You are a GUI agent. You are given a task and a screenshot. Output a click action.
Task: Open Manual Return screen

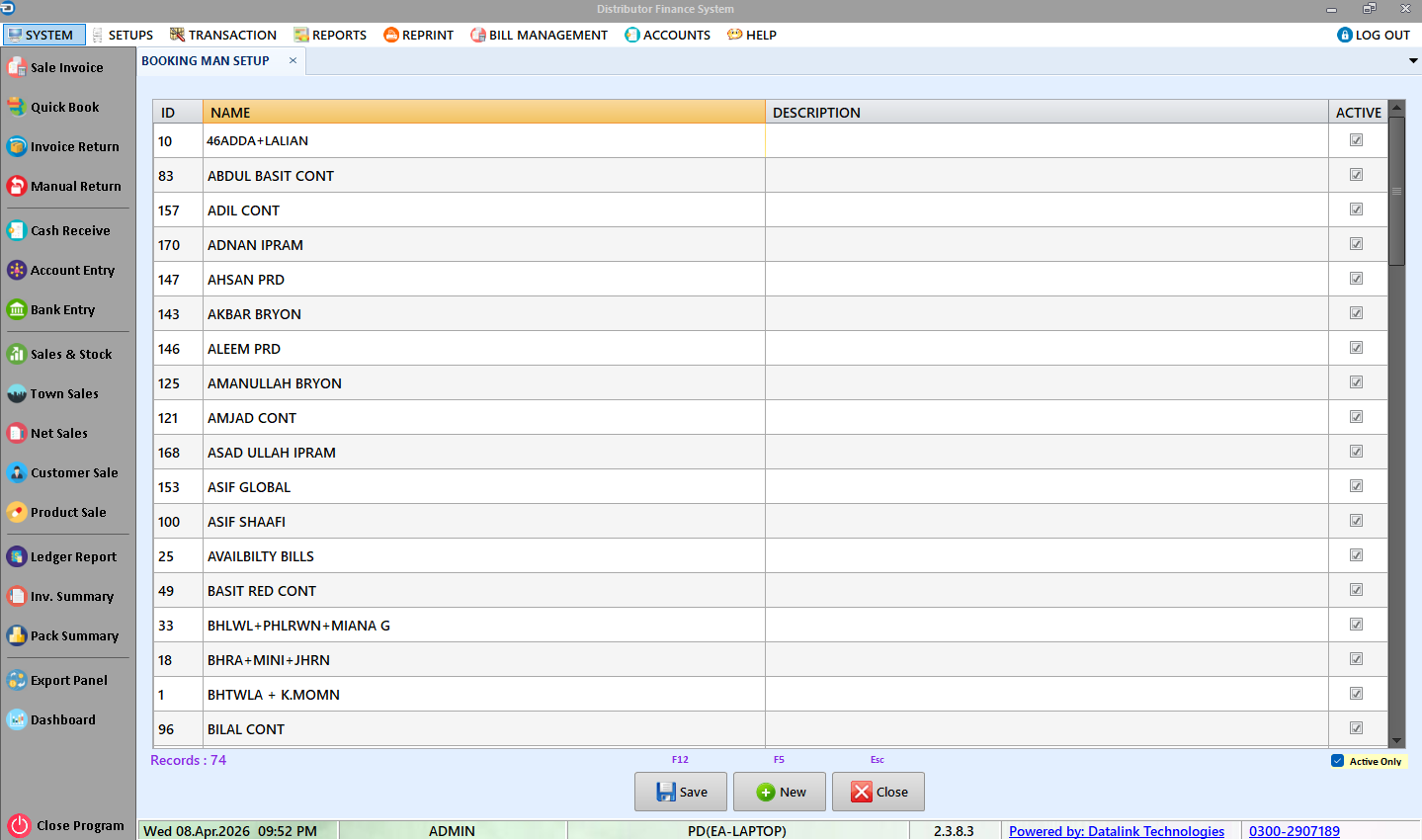click(64, 186)
